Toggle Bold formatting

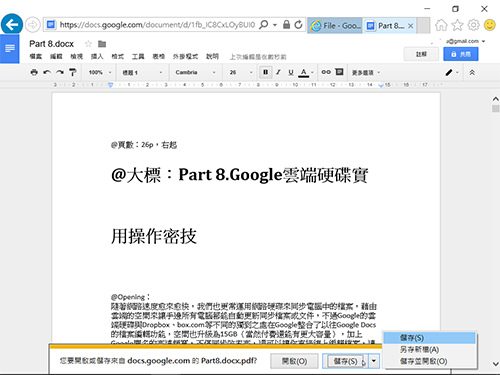click(x=265, y=72)
